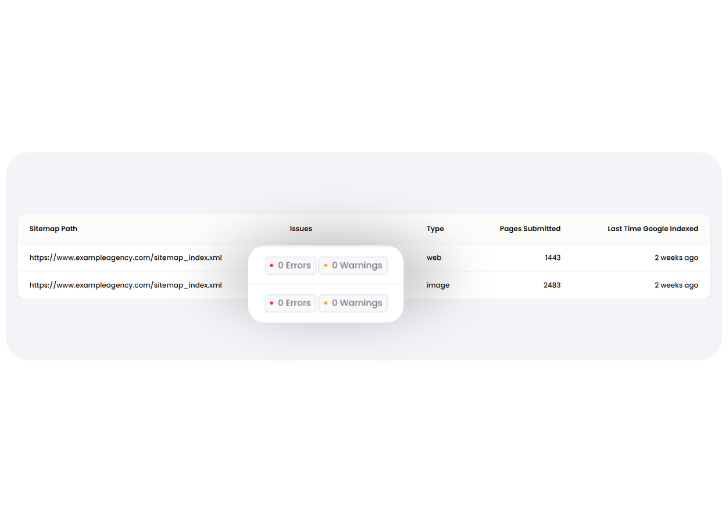The height and width of the screenshot is (519, 728).
Task: Open the sitemap_index.xml link in the image row
Action: click(x=125, y=285)
